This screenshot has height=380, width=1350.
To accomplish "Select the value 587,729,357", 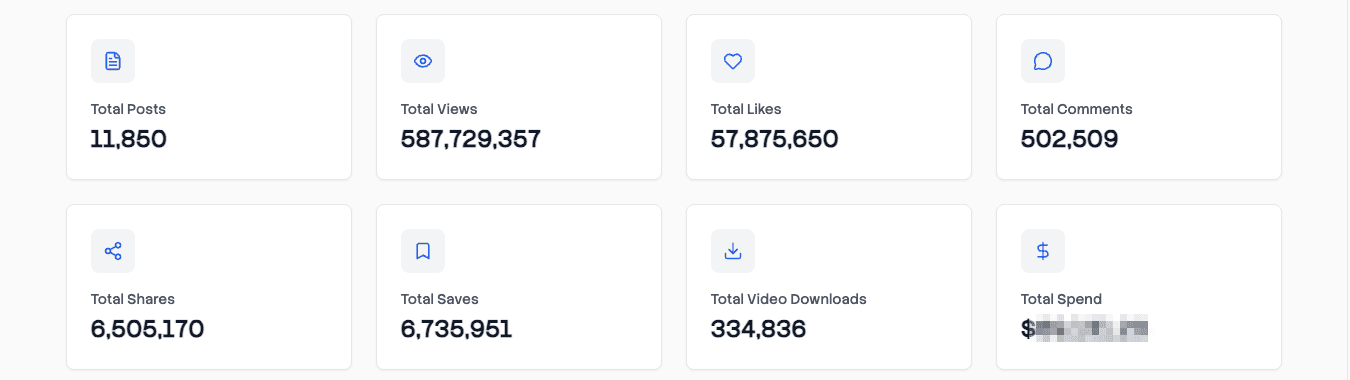I will [x=471, y=139].
